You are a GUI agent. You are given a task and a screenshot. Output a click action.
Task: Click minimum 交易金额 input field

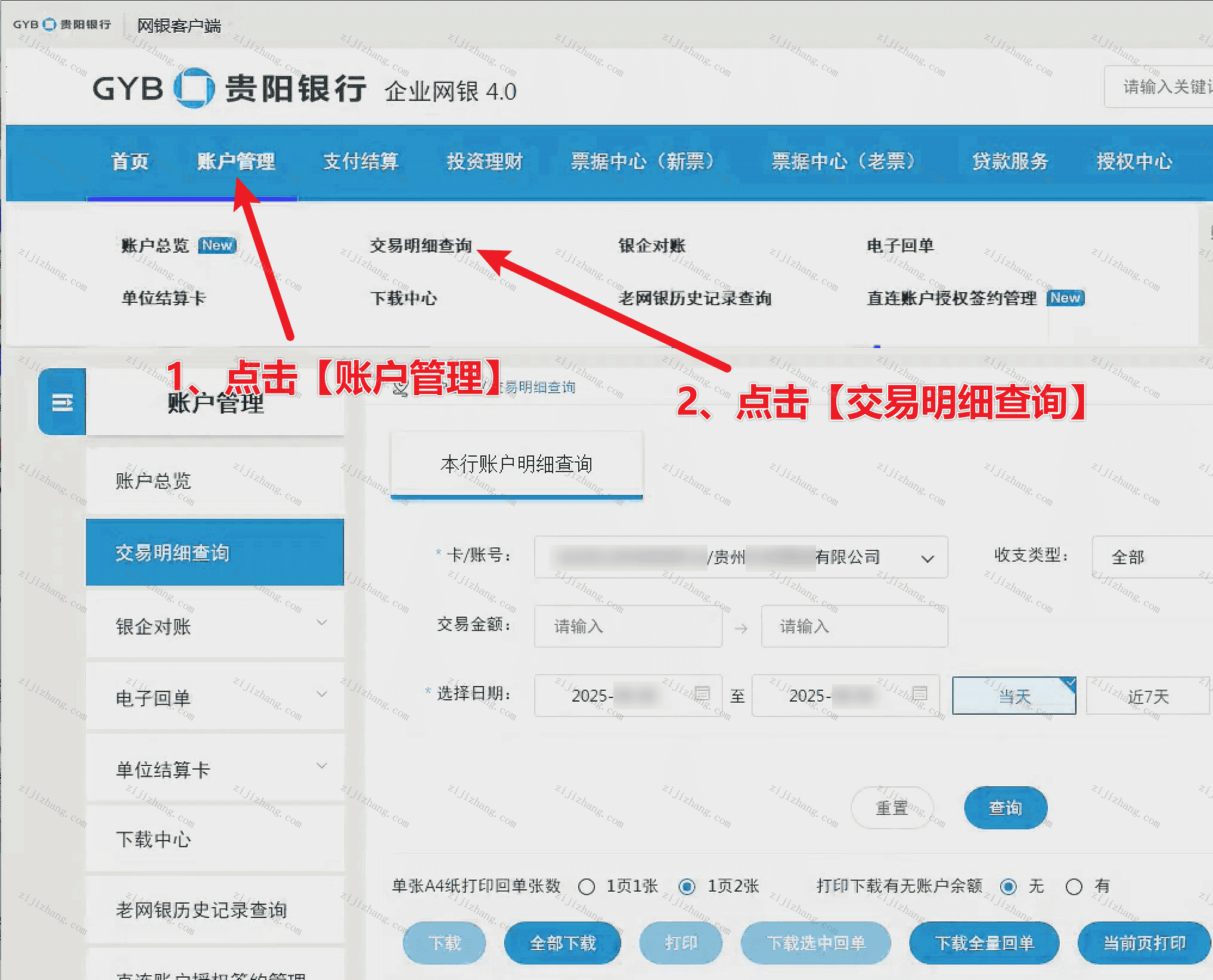pos(628,627)
